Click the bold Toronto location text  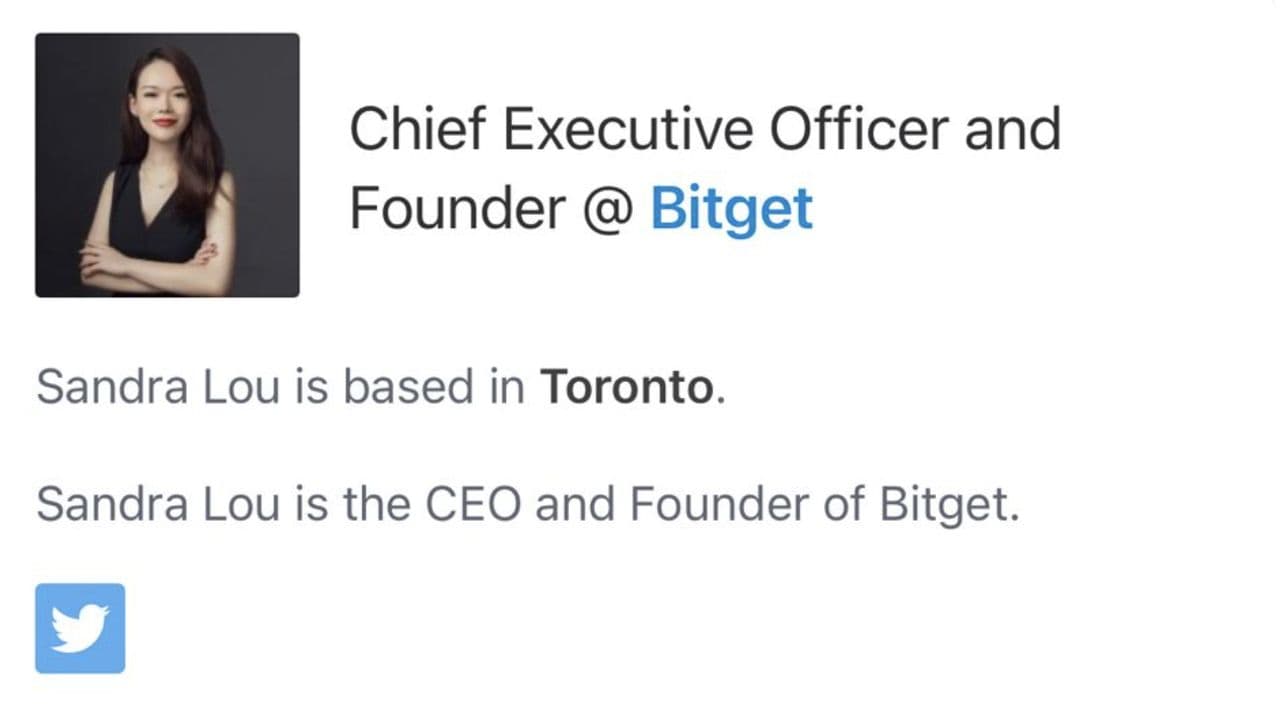click(x=627, y=387)
